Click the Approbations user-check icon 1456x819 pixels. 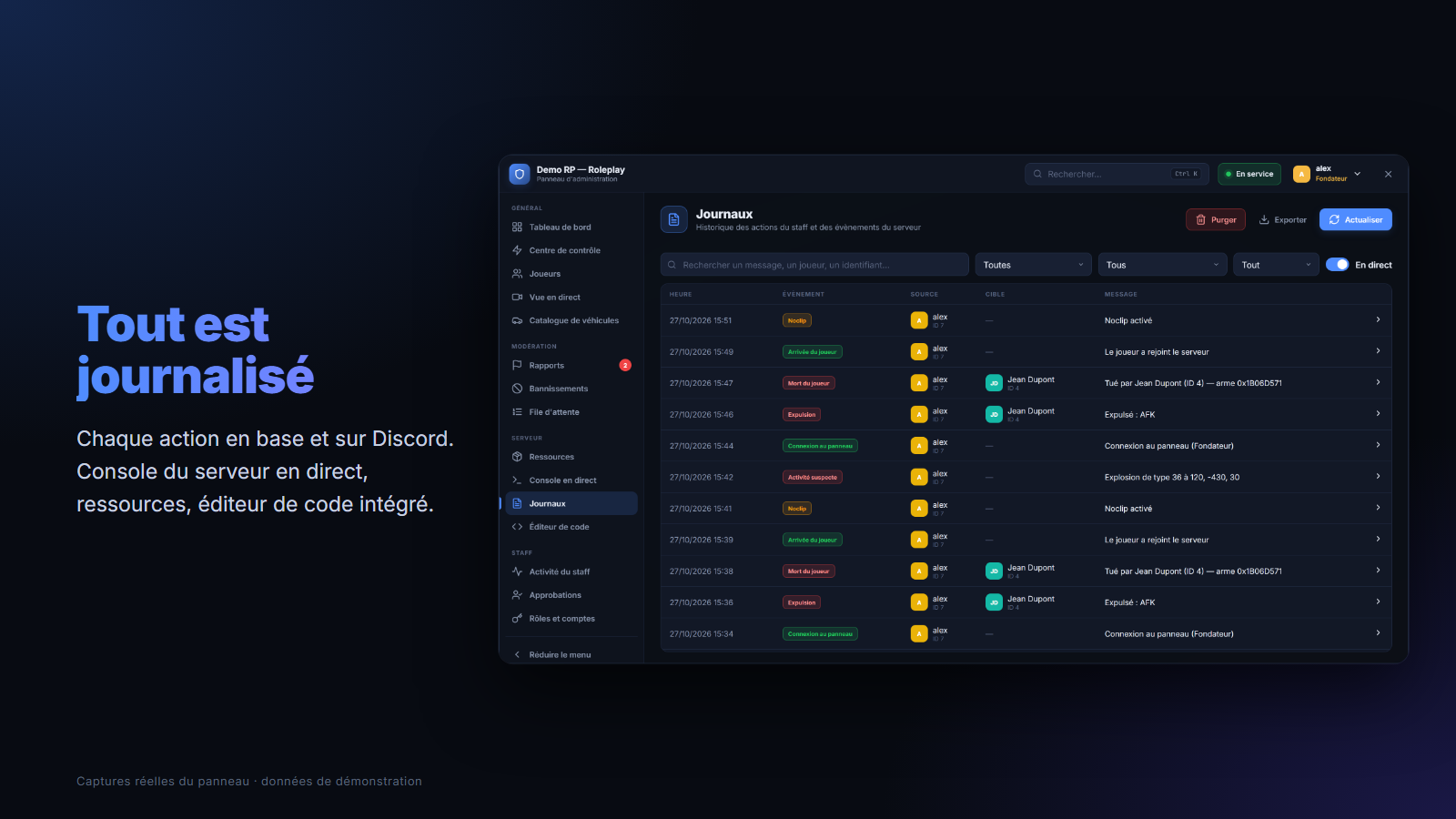coord(517,595)
